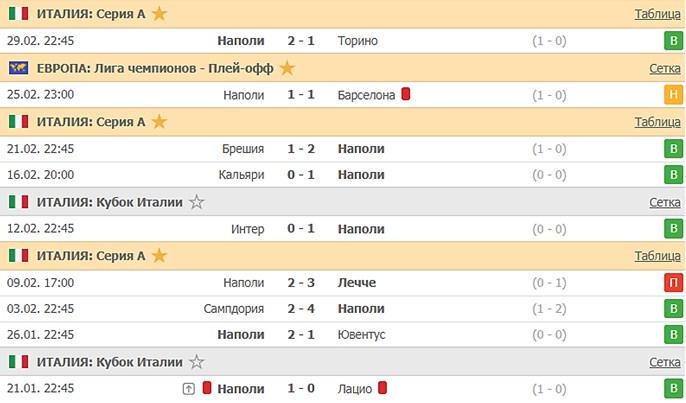
Task: Open the Таблица link in the top Серия А header
Action: pos(657,14)
